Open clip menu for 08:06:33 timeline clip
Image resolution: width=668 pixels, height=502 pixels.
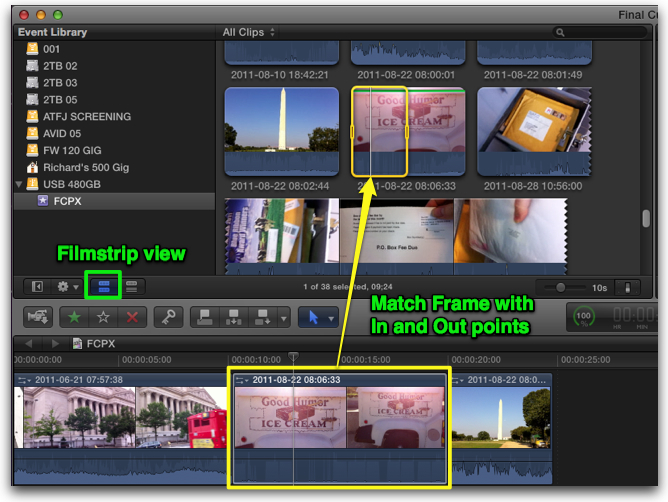(242, 380)
